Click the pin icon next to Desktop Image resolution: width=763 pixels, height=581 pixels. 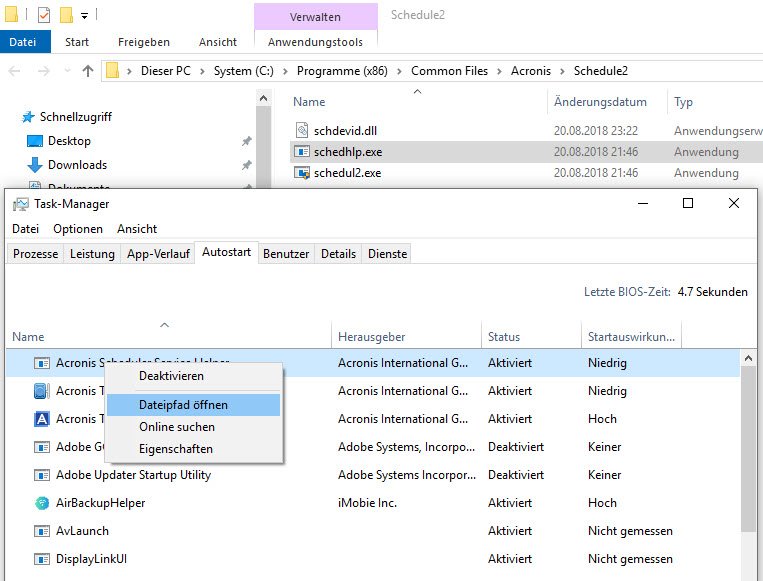(247, 141)
